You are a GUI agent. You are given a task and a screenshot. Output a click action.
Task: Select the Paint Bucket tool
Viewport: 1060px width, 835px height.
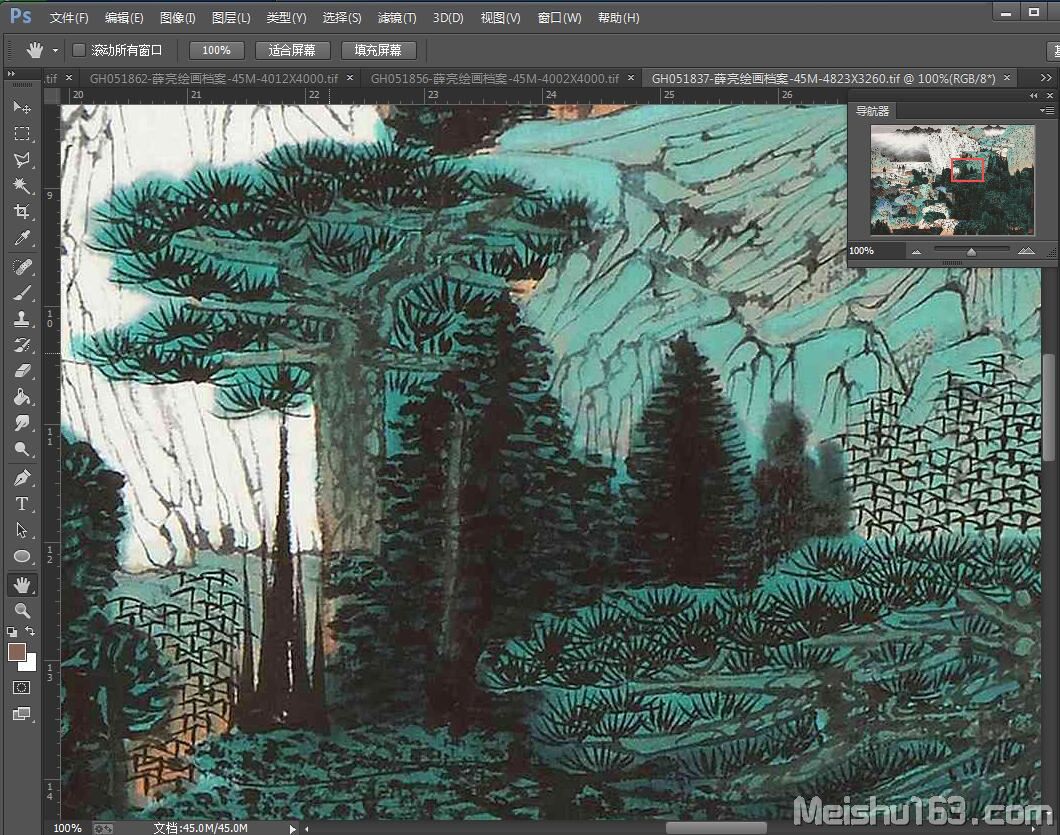22,397
